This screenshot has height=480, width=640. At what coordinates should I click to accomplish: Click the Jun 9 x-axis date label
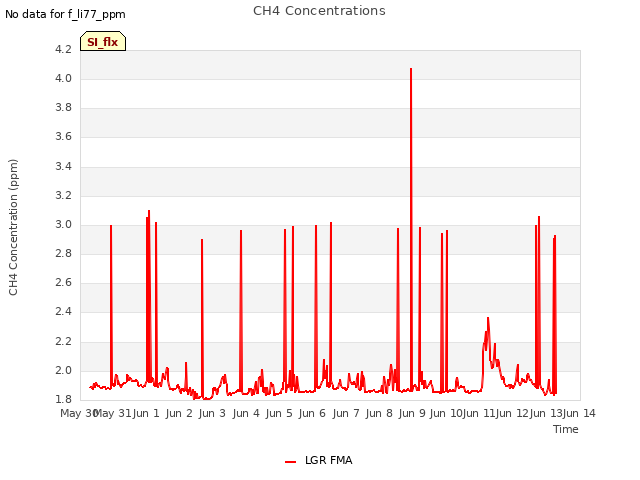(x=412, y=413)
